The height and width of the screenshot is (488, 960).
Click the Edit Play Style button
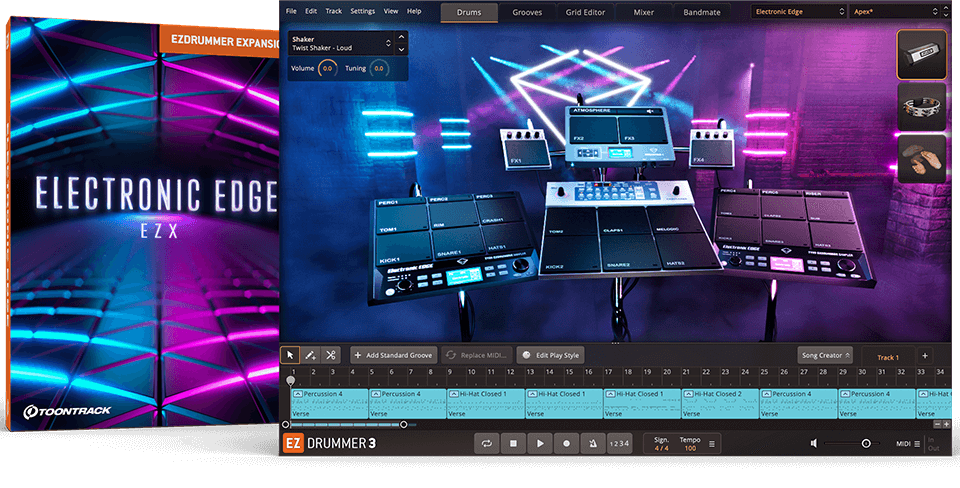[550, 355]
